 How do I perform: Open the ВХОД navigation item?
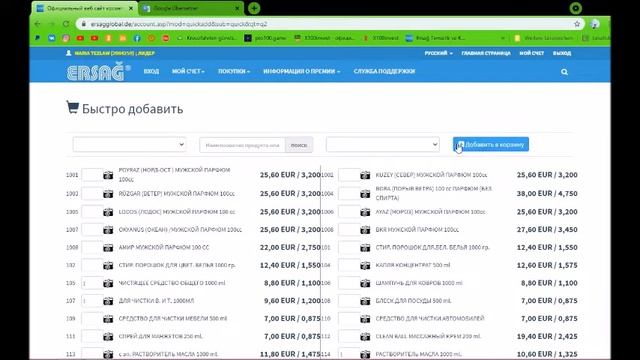[x=151, y=71]
